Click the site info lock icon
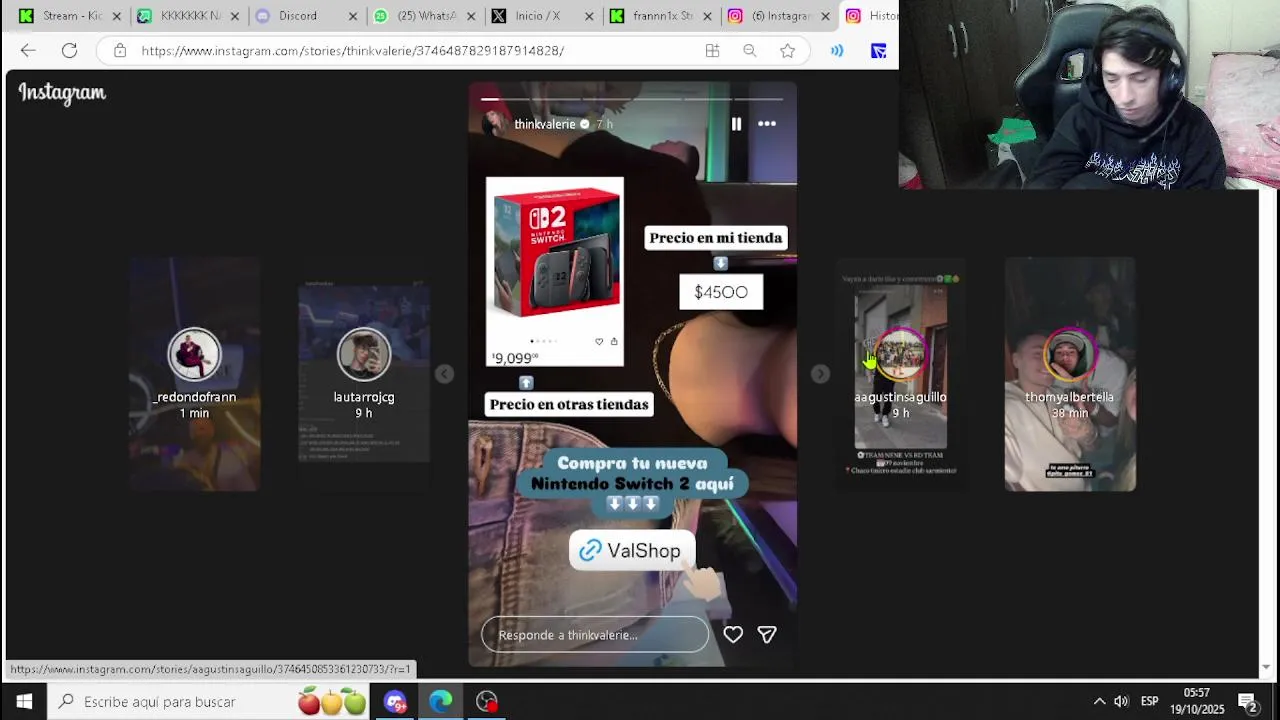The width and height of the screenshot is (1280, 720). 120,50
